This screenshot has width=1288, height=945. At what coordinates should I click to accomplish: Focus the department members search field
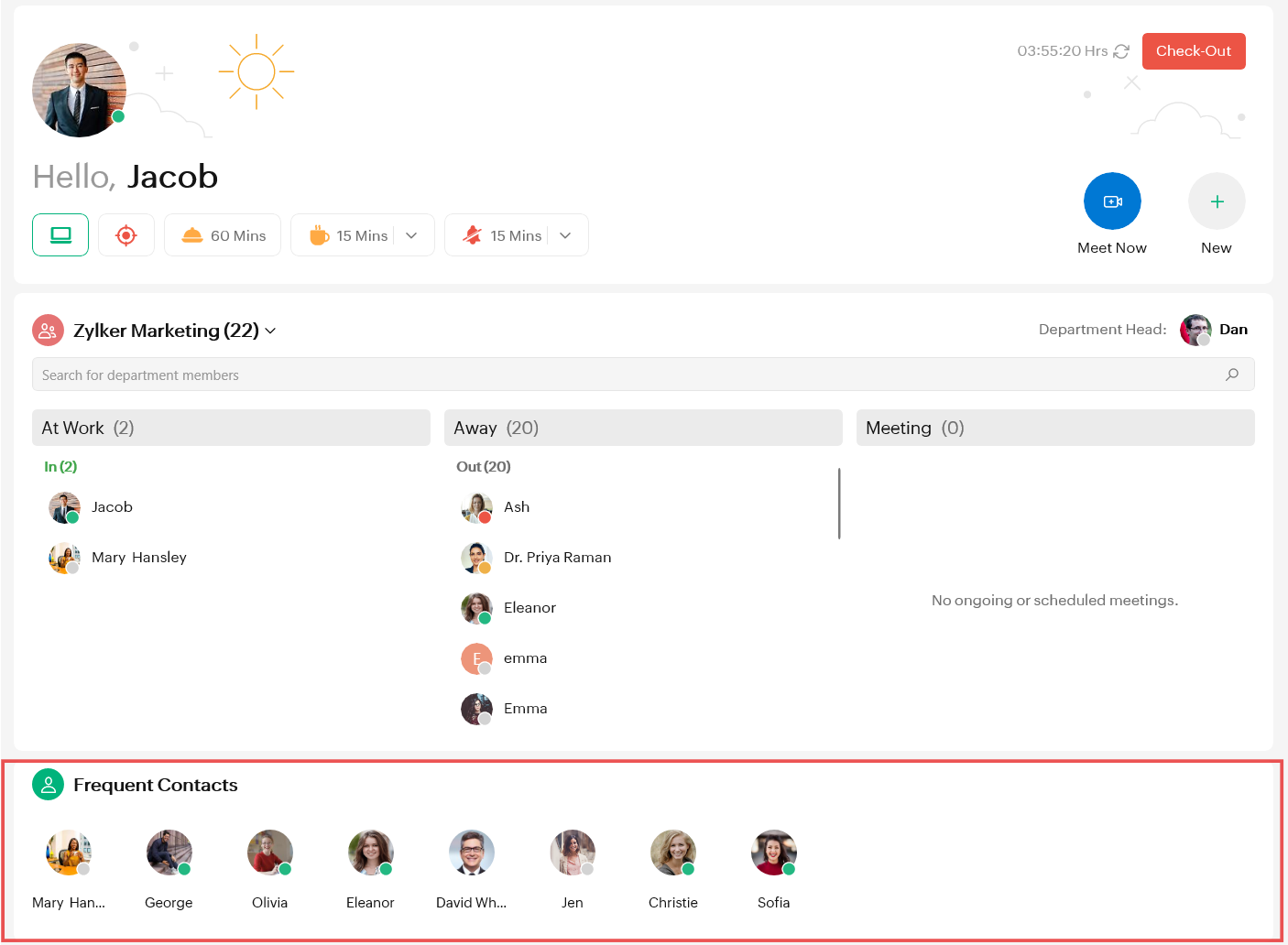click(643, 375)
